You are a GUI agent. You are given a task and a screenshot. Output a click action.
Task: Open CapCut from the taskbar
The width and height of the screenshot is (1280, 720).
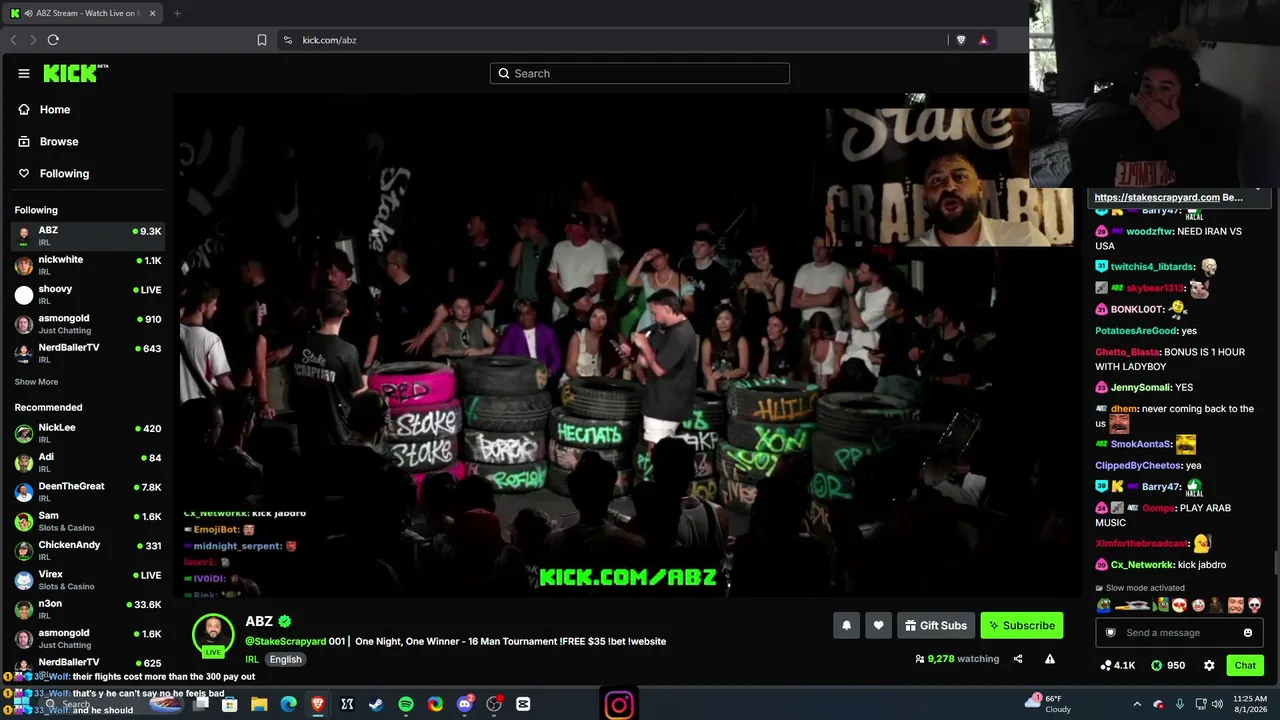pyautogui.click(x=523, y=704)
